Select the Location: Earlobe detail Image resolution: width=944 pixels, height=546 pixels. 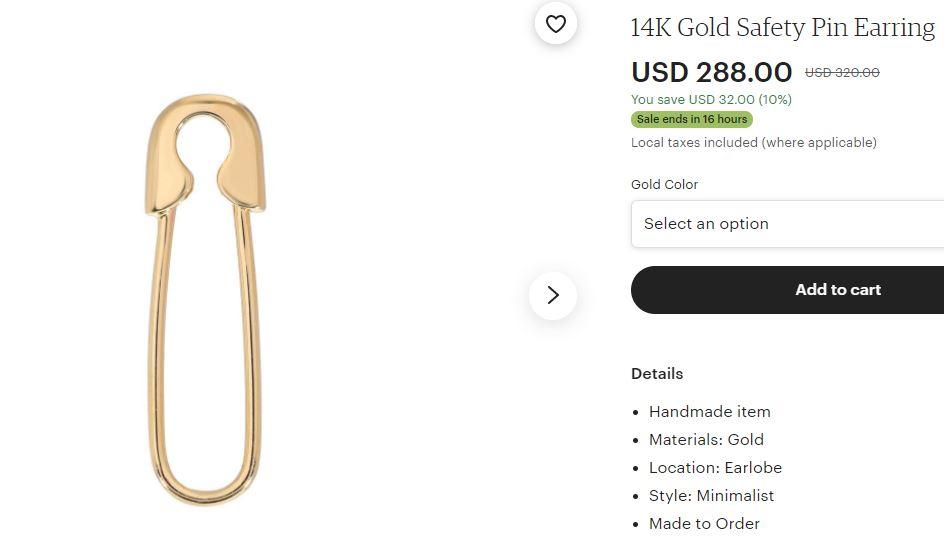pyautogui.click(x=715, y=468)
